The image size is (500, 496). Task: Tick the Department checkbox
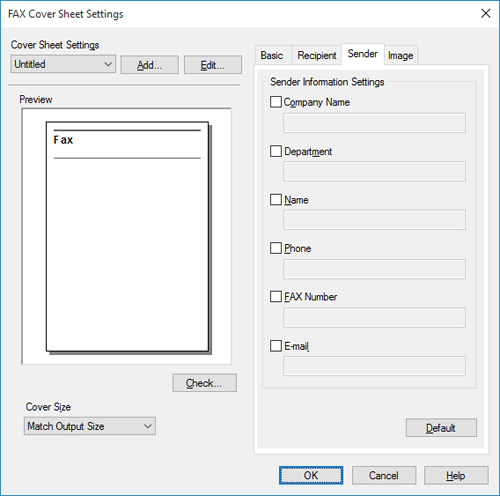point(276,151)
